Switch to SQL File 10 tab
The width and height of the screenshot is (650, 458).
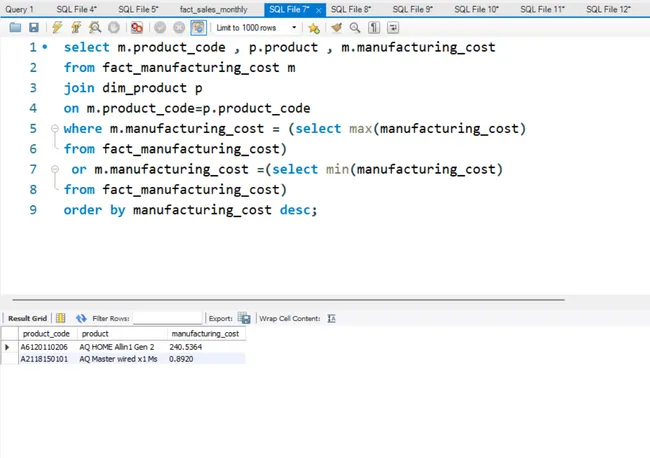click(477, 10)
